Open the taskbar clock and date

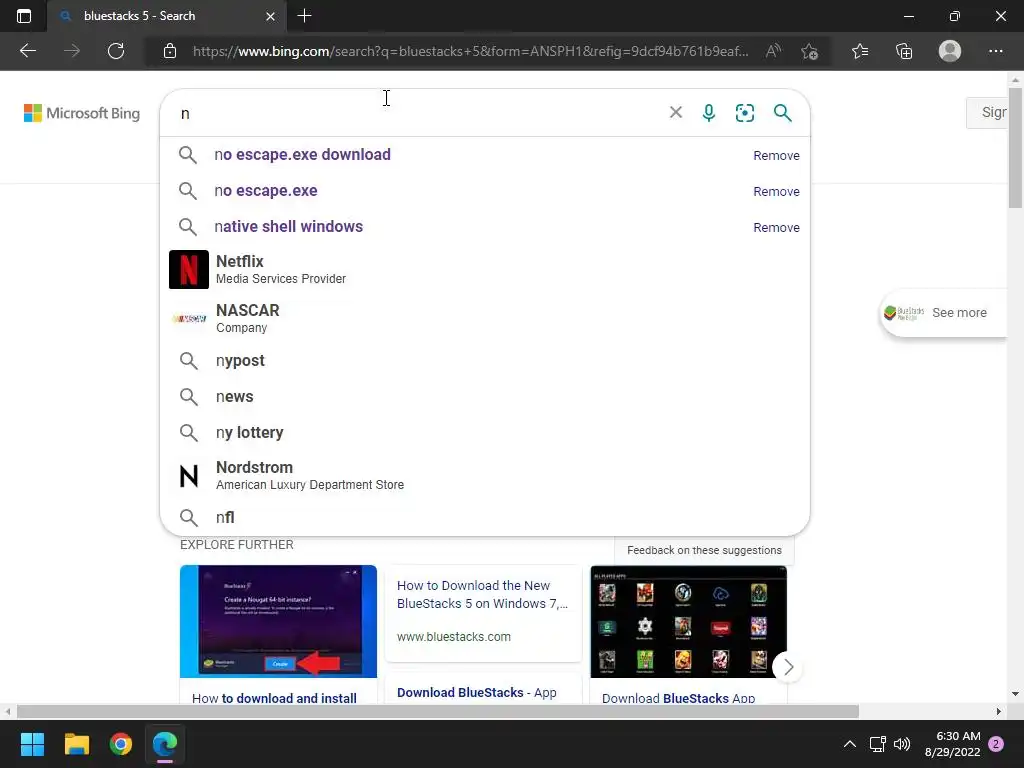click(x=952, y=744)
